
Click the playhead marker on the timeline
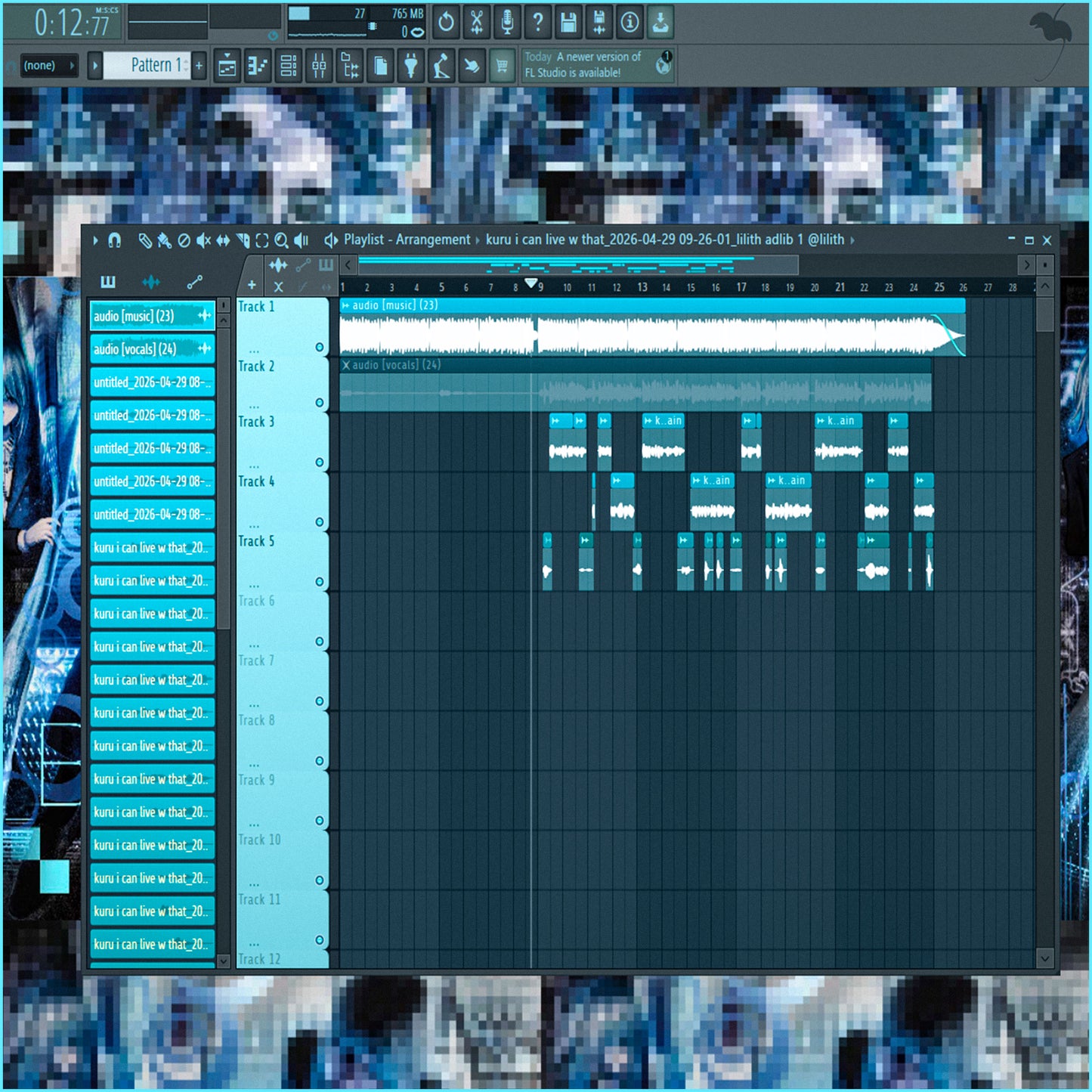click(x=531, y=283)
